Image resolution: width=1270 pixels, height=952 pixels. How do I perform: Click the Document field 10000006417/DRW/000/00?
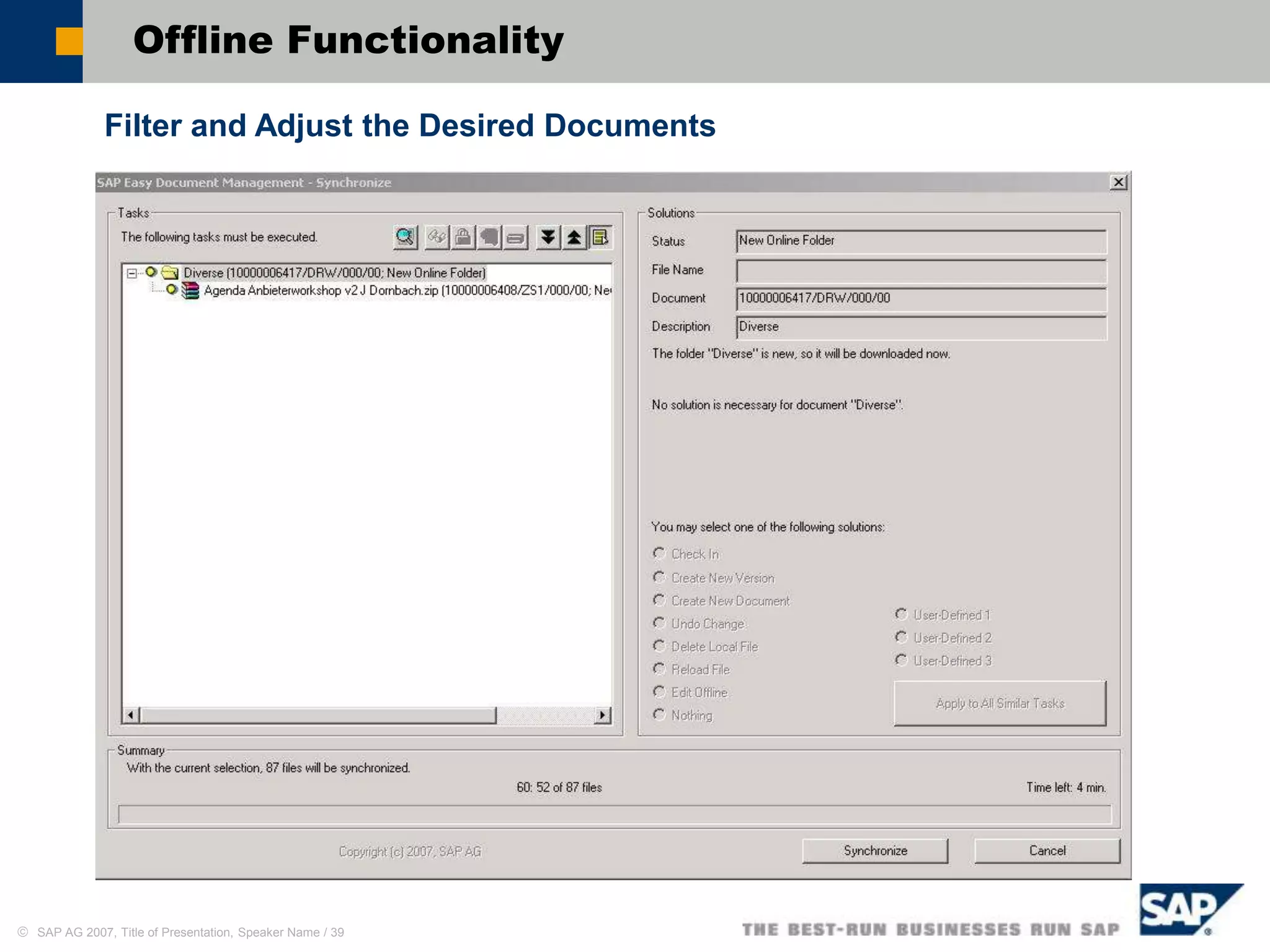click(921, 299)
